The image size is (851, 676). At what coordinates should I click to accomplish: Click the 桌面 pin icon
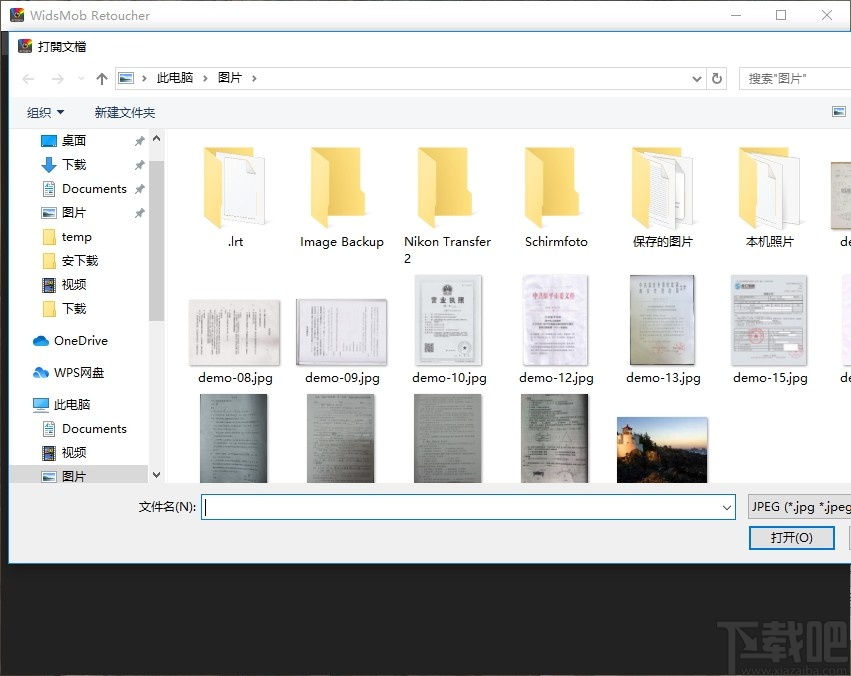pyautogui.click(x=139, y=141)
